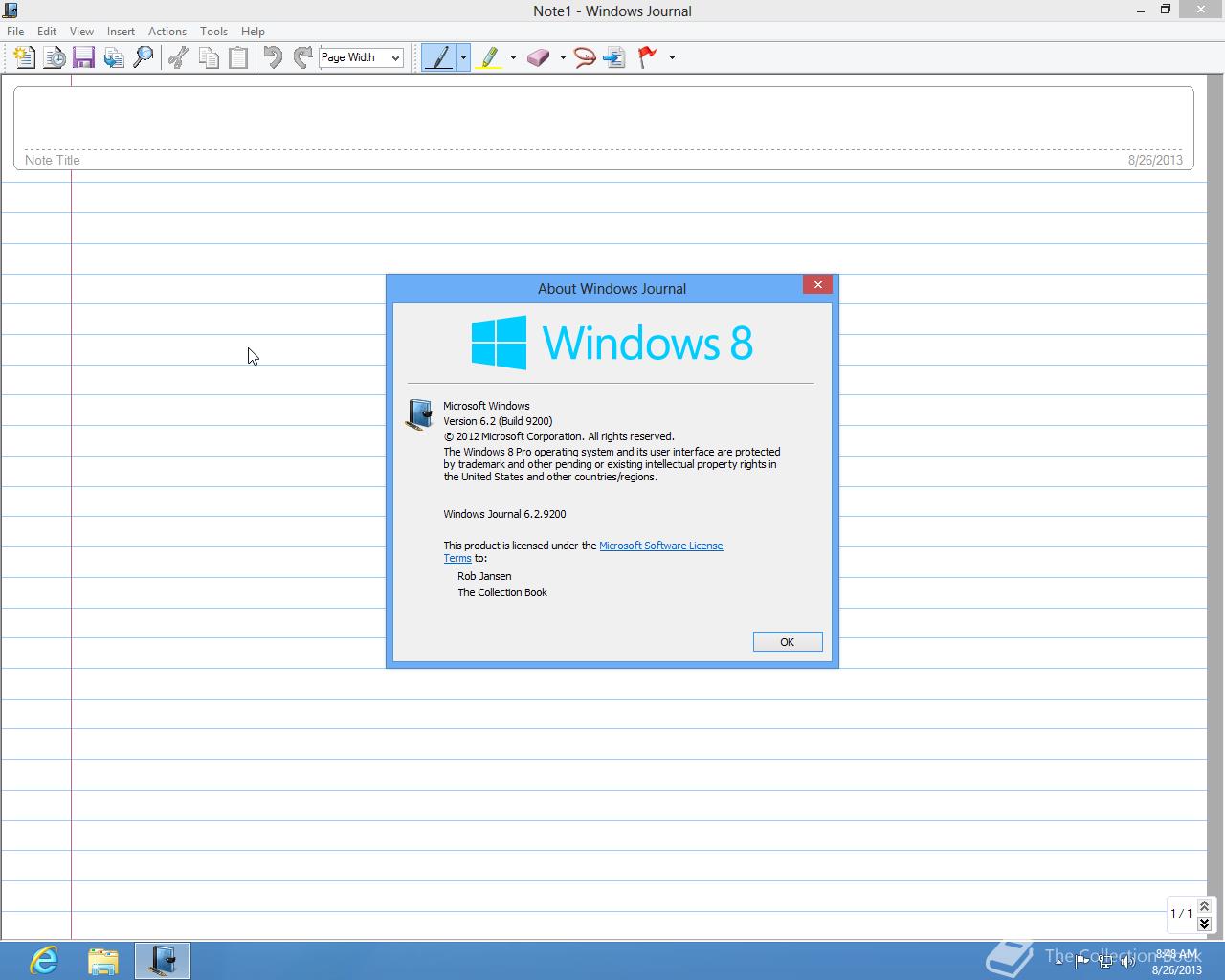The height and width of the screenshot is (980, 1225).
Task: Expand the Eraser options arrow
Action: click(x=563, y=57)
